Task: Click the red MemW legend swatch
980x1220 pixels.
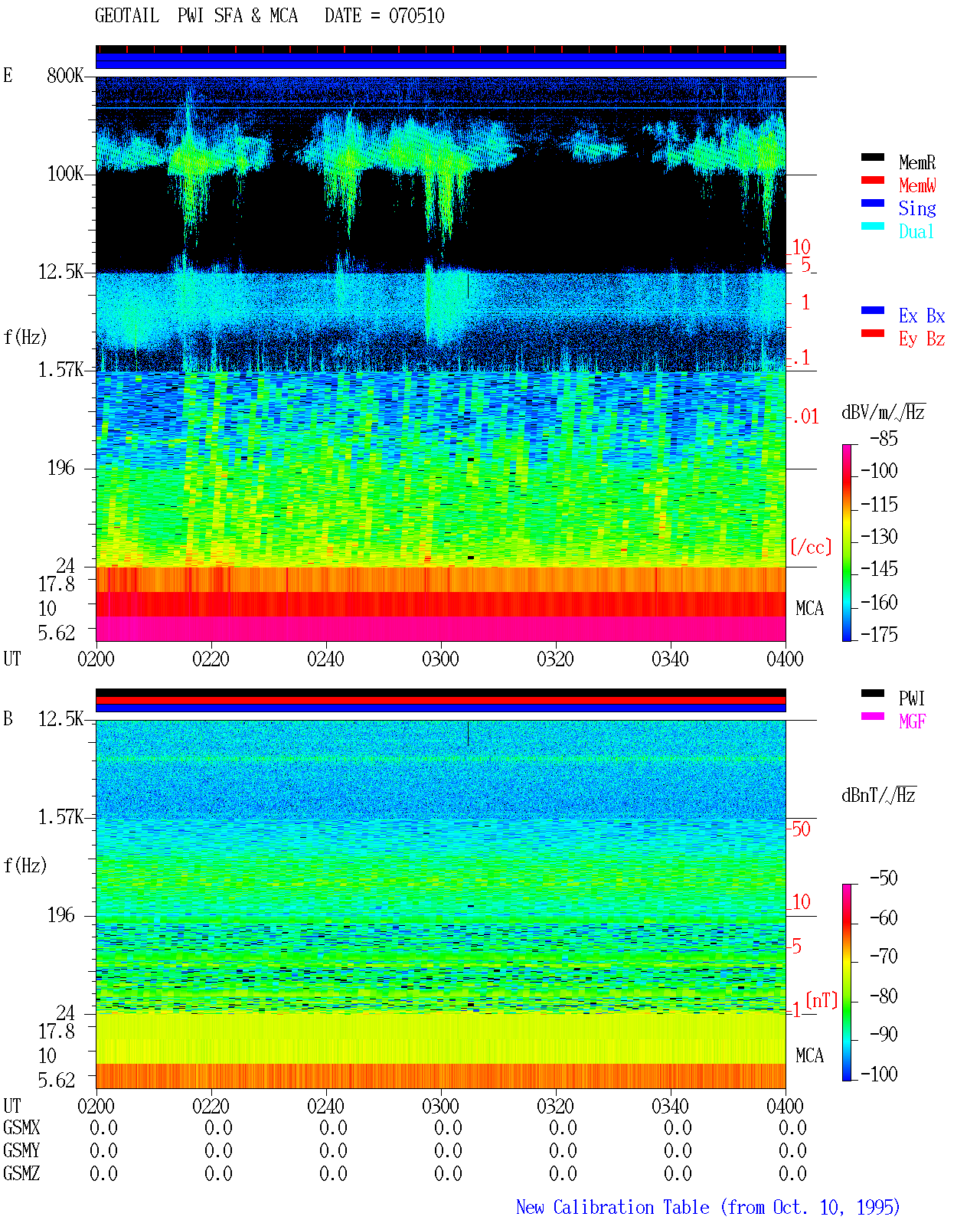Action: [x=873, y=181]
